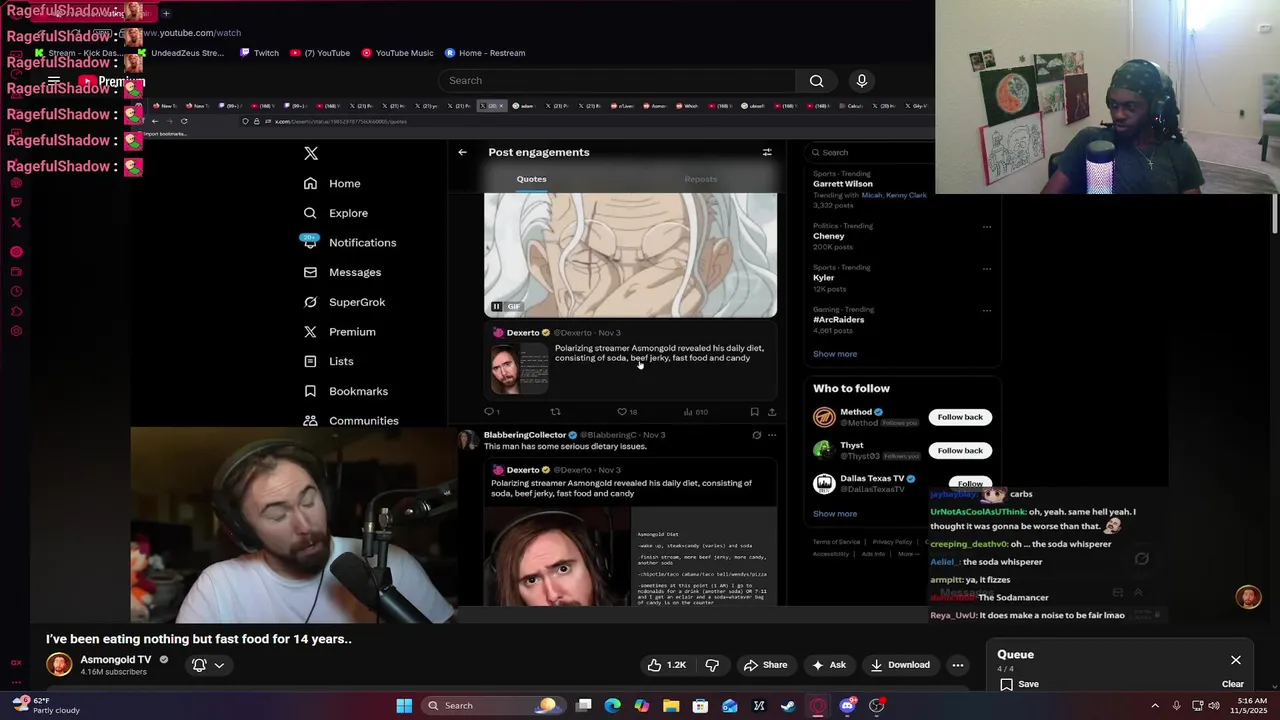Open Lists in X sidebar
This screenshot has height=720, width=1280.
pyautogui.click(x=328, y=361)
